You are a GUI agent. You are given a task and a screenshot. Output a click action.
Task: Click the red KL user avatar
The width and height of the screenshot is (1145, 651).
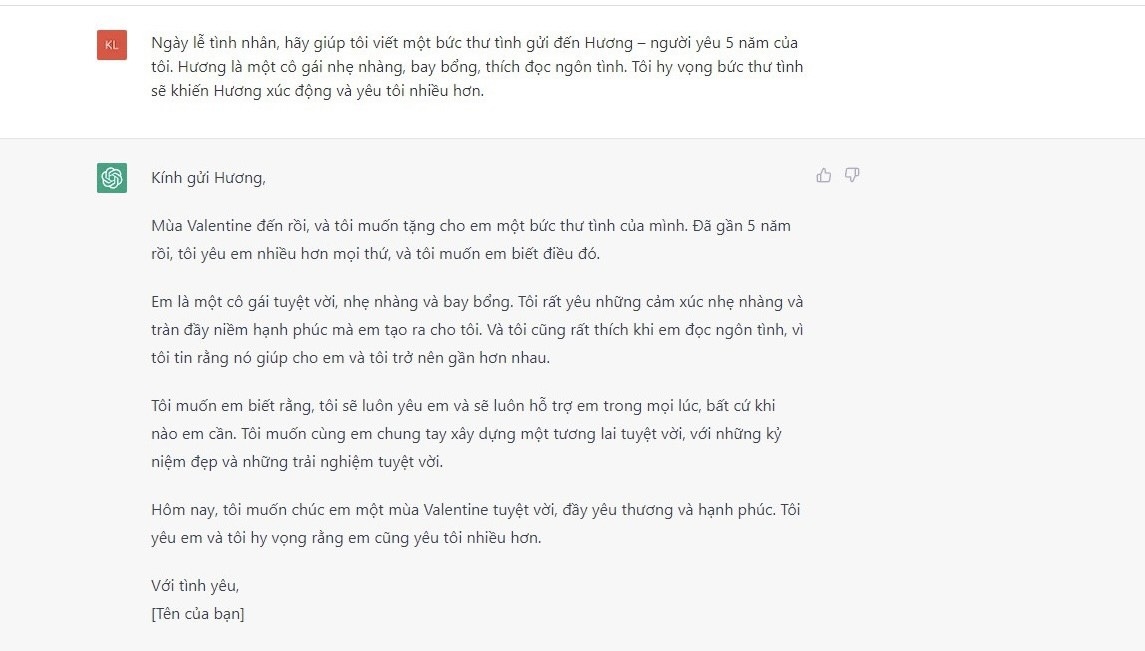tap(112, 45)
